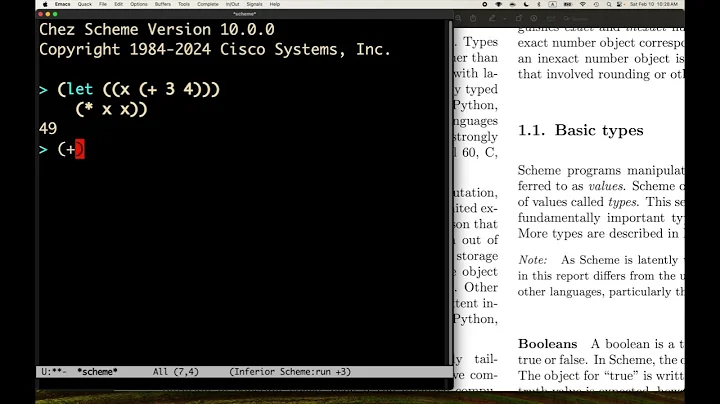Screen dimensions: 720x404
Task: Click the (Inferior Scheme:run +3) mode indicator
Action: pos(290,372)
